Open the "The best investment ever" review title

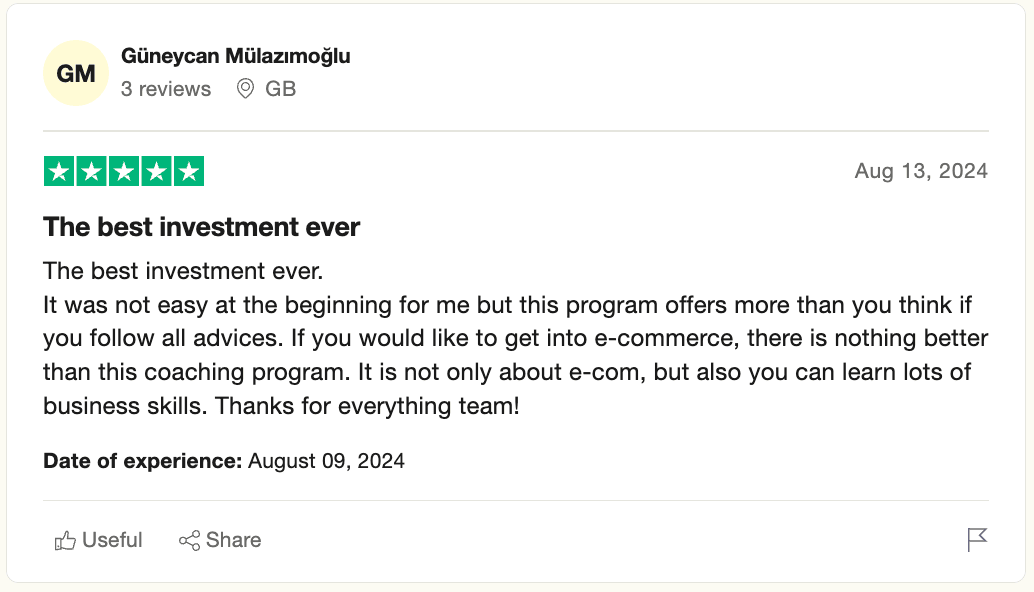(x=201, y=227)
